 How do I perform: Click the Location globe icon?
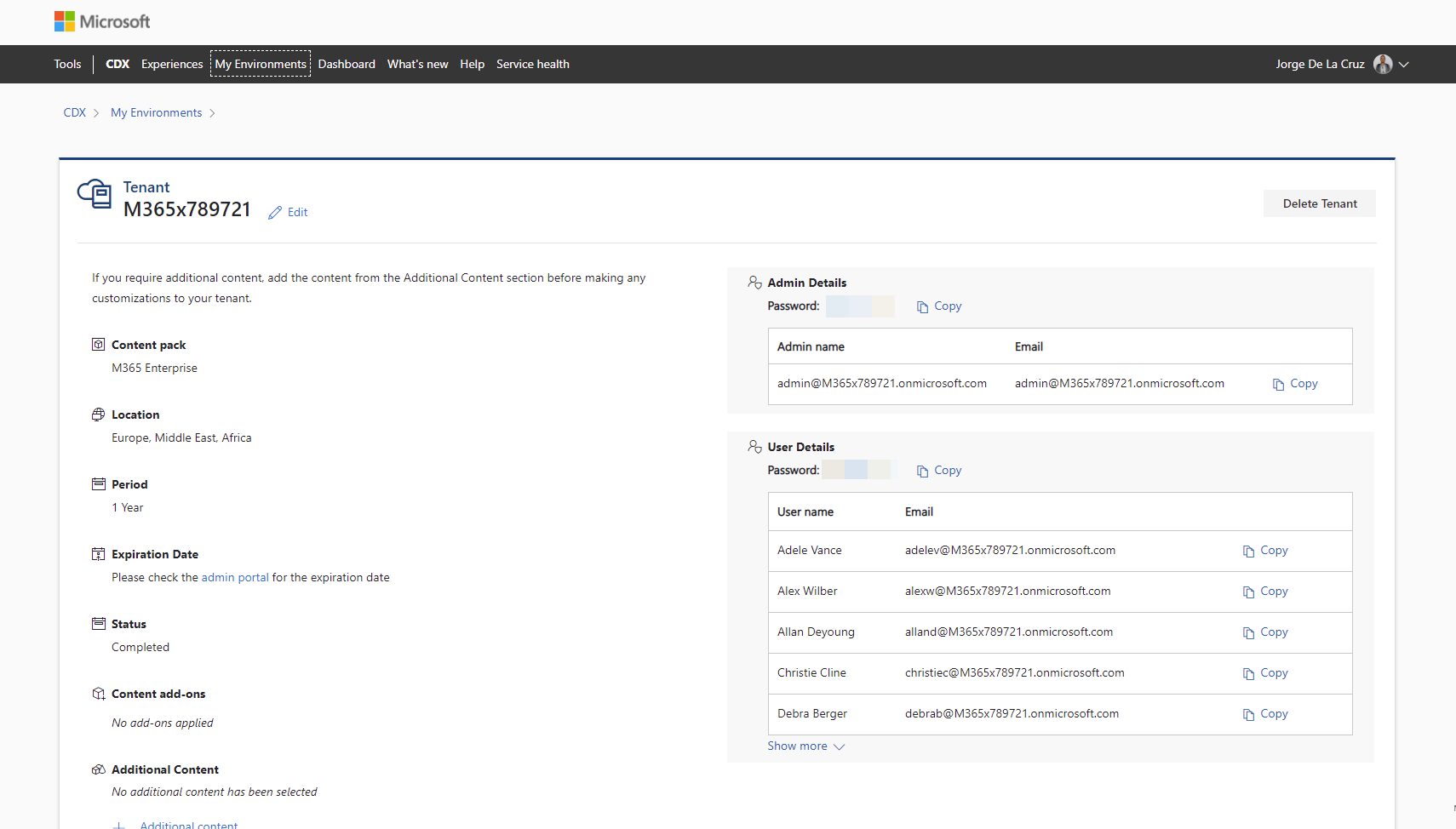(99, 414)
